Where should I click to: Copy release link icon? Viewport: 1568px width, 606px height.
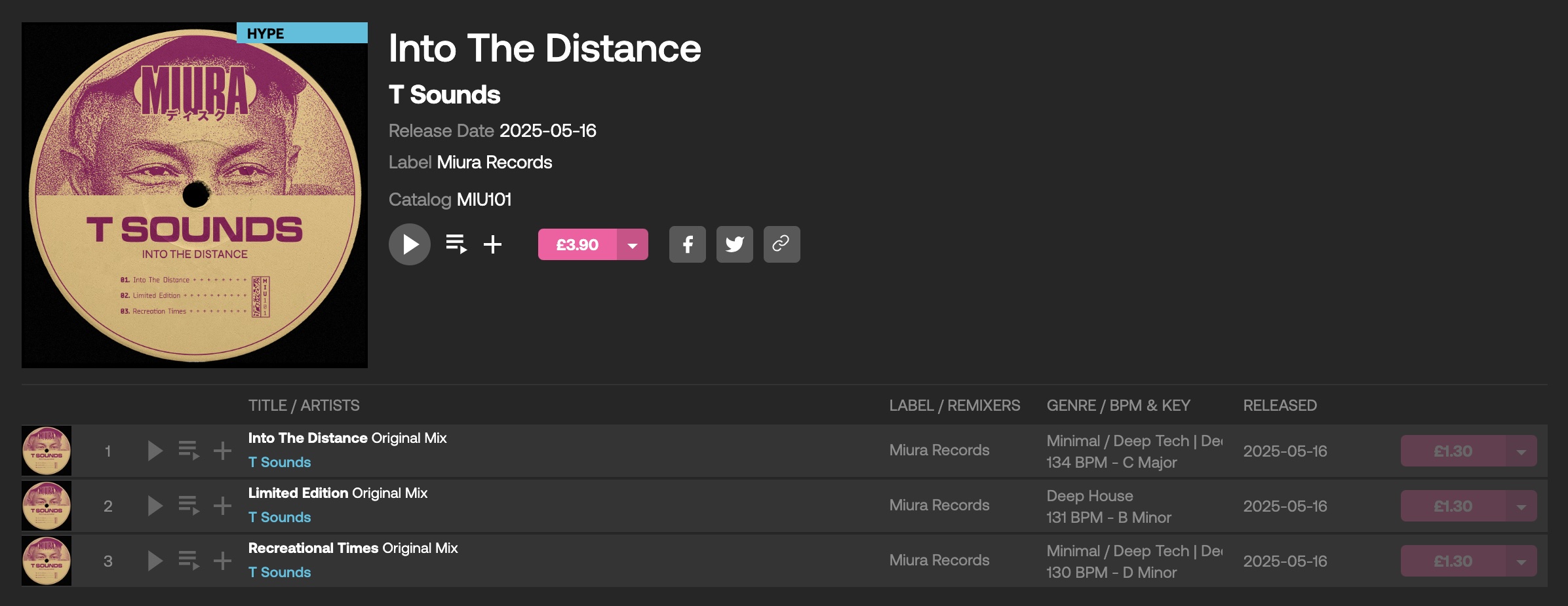pyautogui.click(x=781, y=244)
